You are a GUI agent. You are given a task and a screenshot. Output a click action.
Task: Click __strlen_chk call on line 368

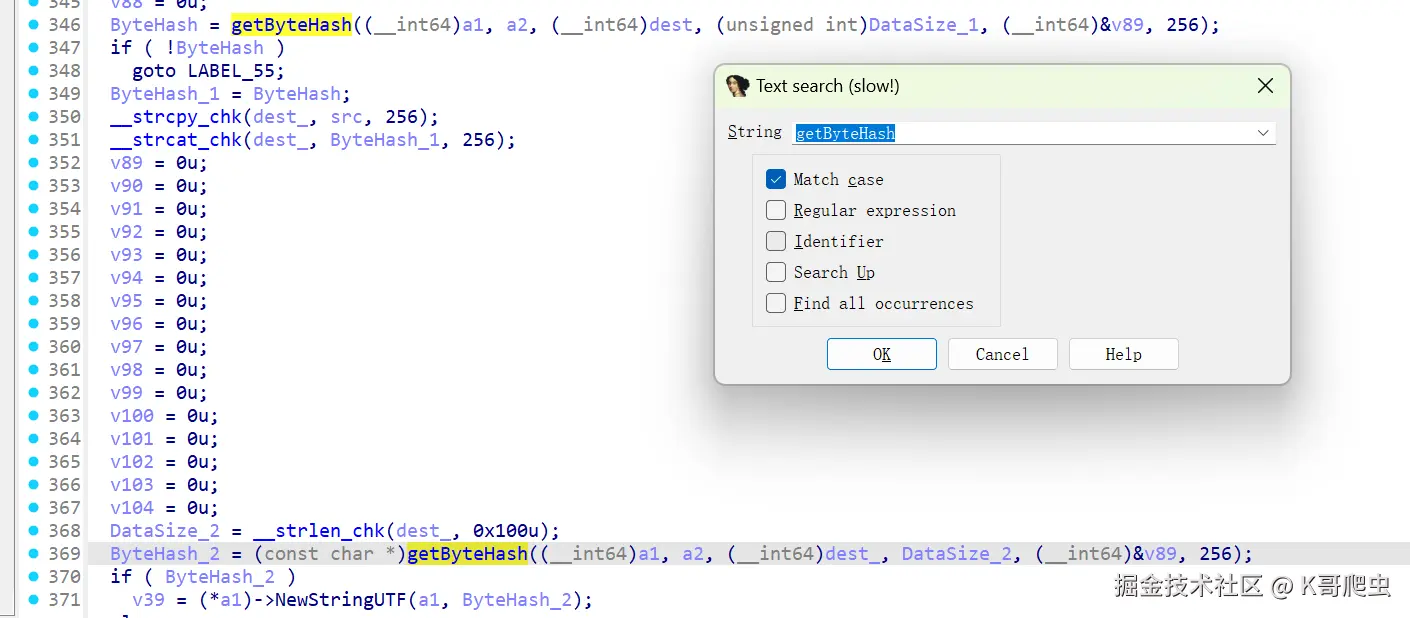[317, 531]
